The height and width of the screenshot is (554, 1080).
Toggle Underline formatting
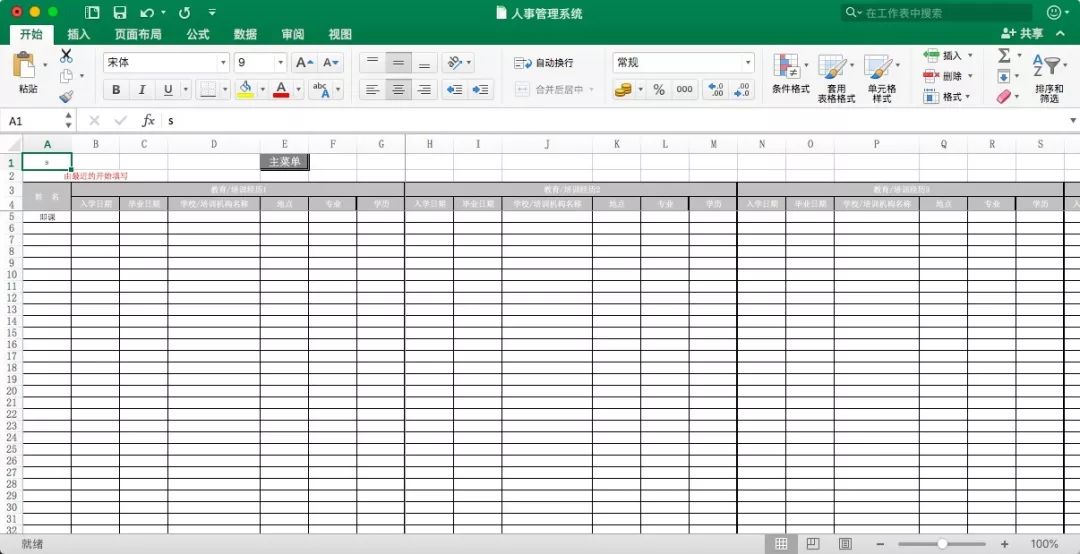[168, 90]
